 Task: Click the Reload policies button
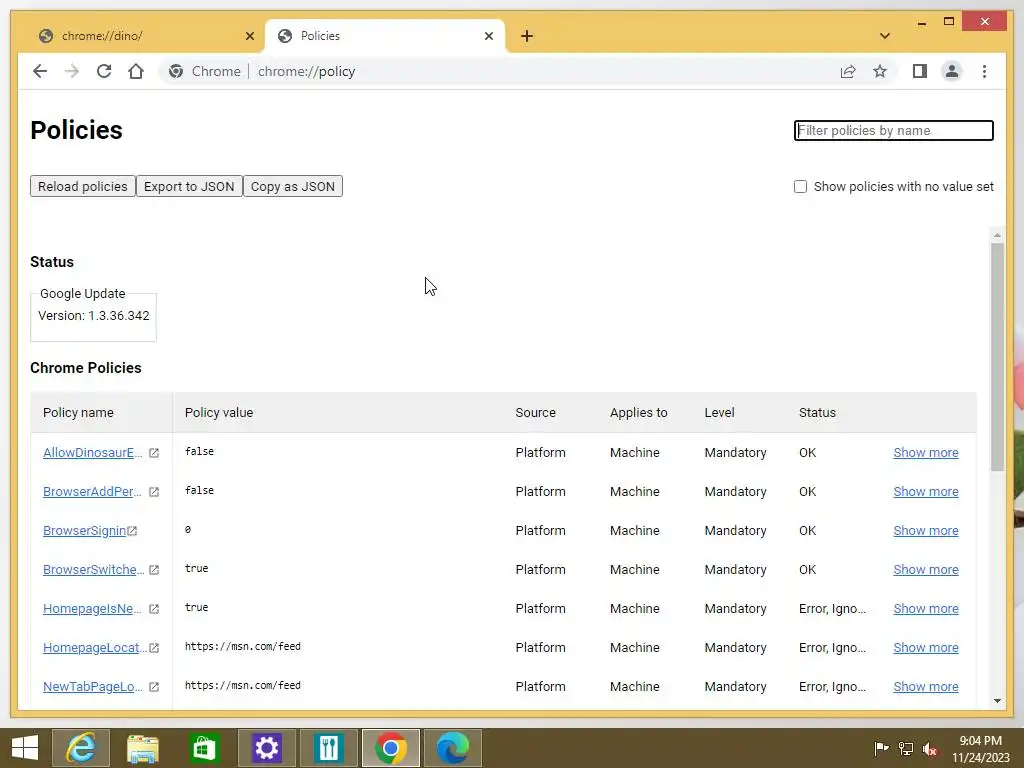pyautogui.click(x=83, y=186)
